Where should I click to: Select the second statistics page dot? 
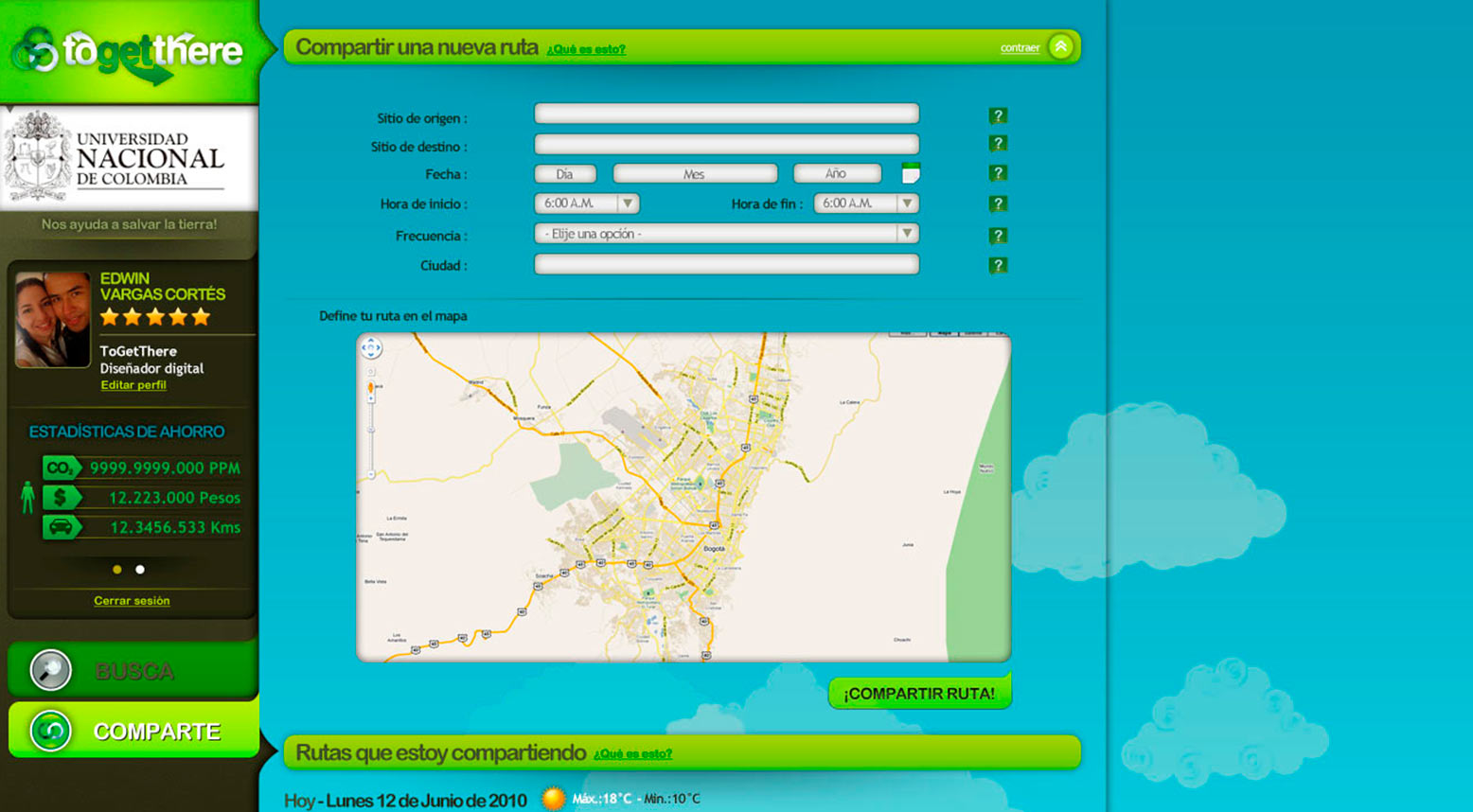pos(140,570)
